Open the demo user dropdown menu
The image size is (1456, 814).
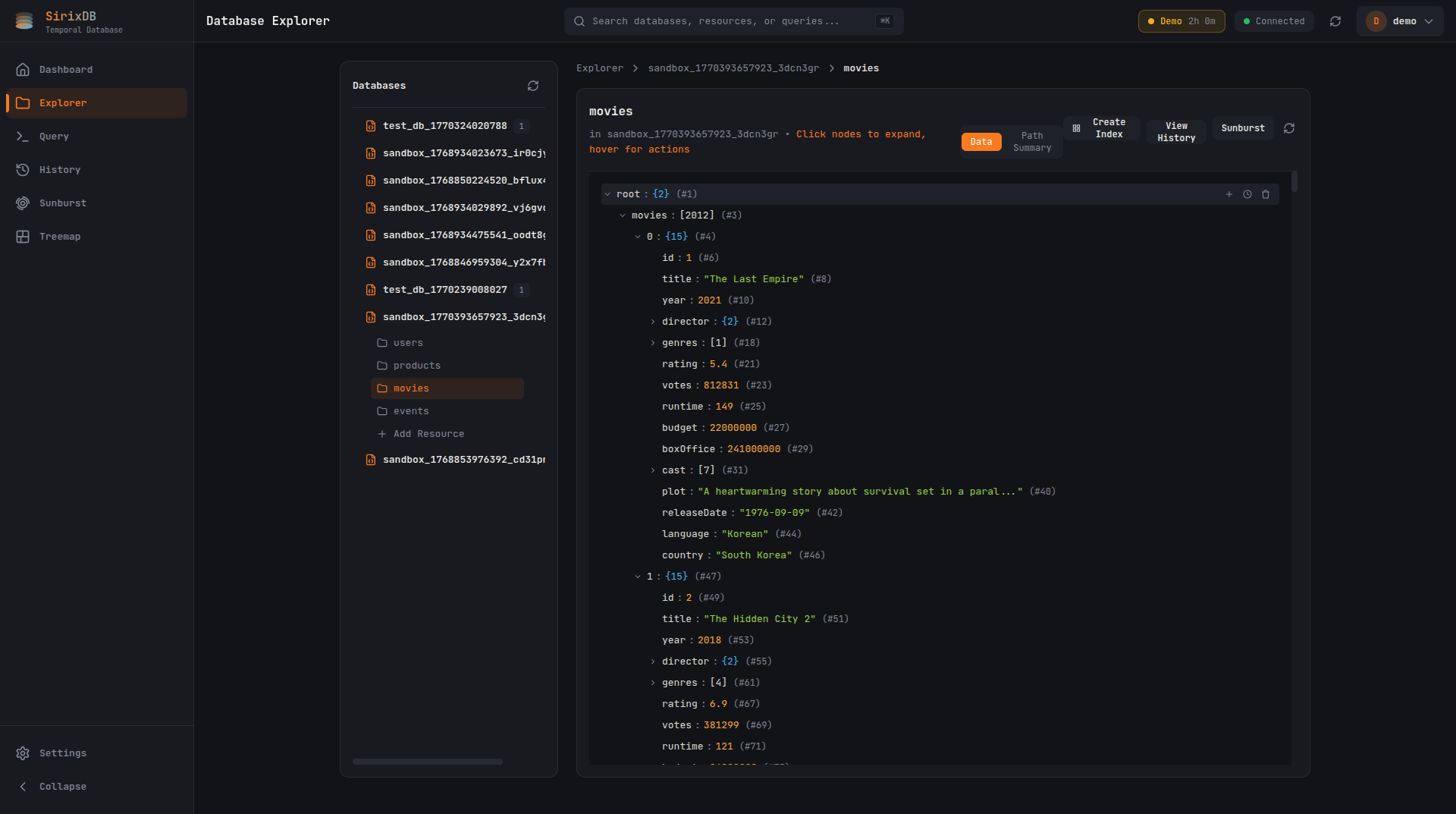tap(1399, 21)
